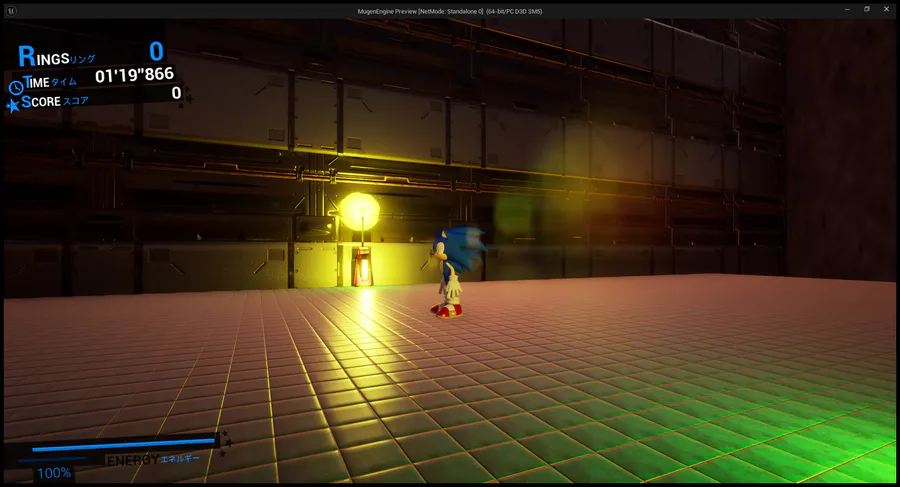Click the blue ring count 0
Viewport: 900px width, 487px height.
(x=156, y=52)
